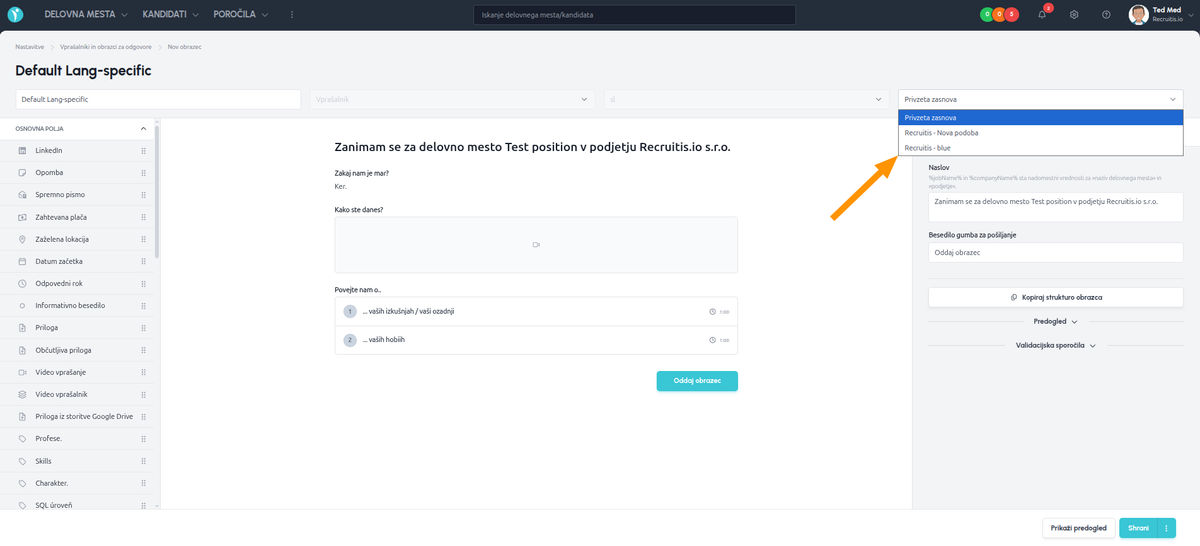Edit the Naslov title text area
The image size is (1200, 546).
pos(1055,207)
